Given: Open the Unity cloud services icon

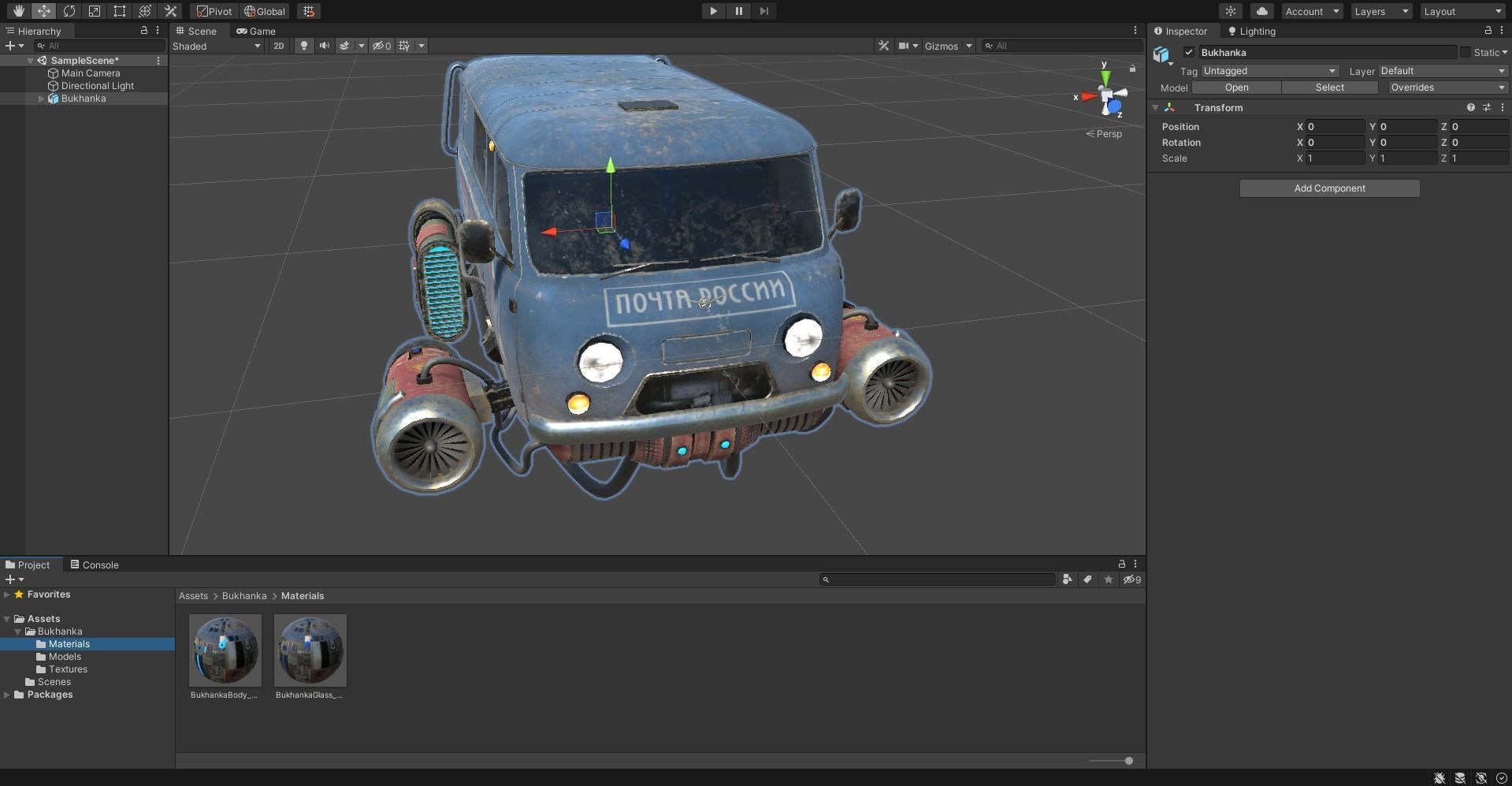Looking at the screenshot, I should click(1261, 11).
